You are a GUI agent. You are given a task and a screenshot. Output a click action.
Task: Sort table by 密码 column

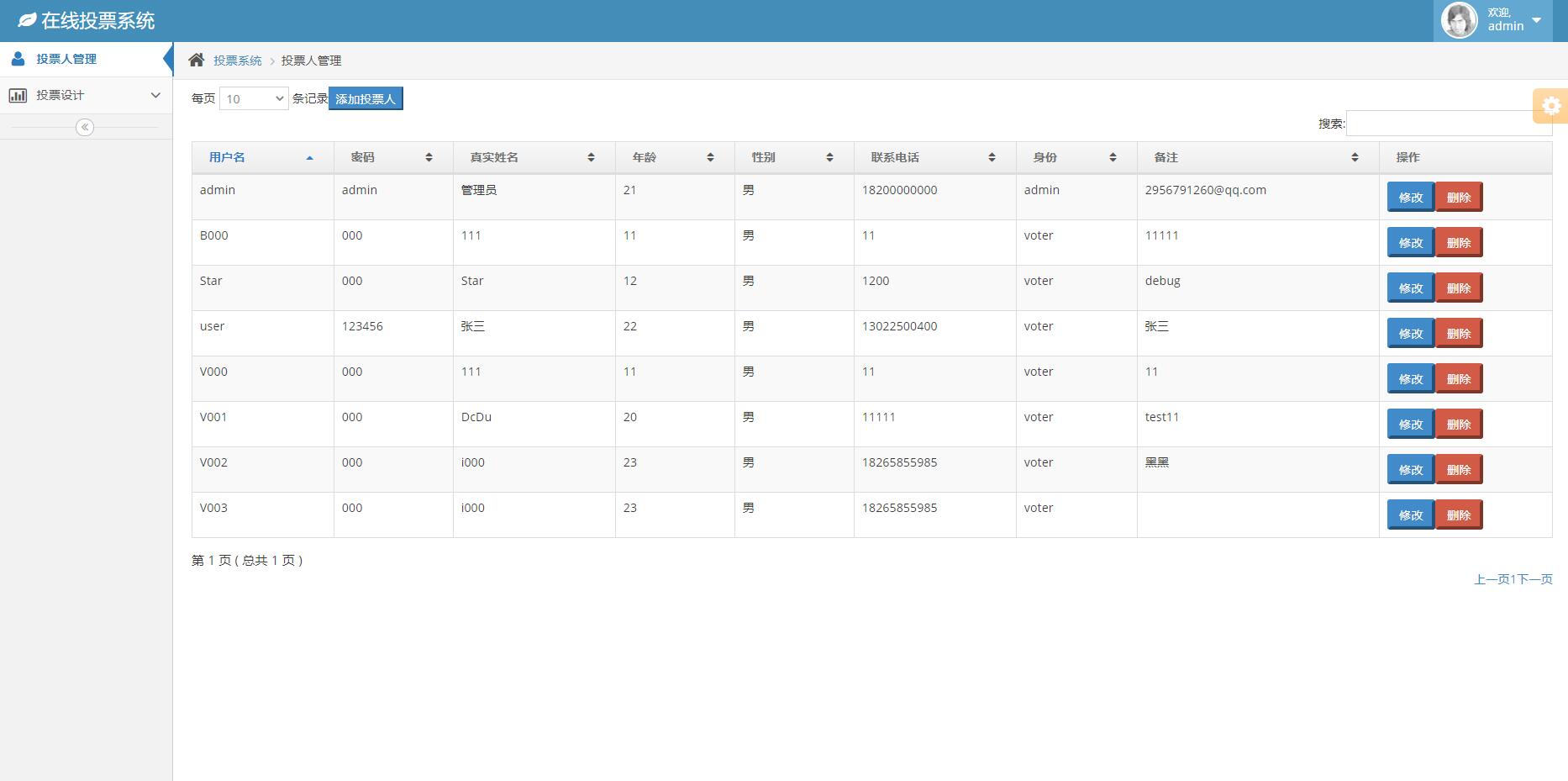[x=429, y=158]
